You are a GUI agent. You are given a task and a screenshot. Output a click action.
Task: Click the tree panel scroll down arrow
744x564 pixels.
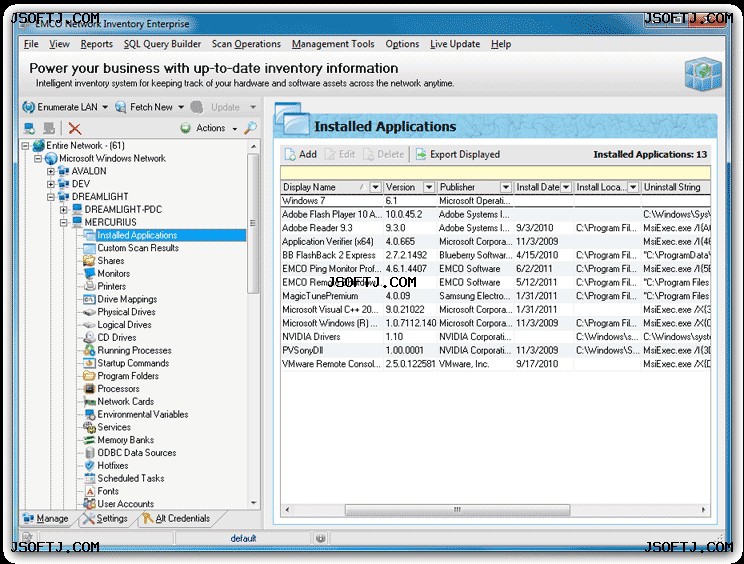(x=253, y=503)
